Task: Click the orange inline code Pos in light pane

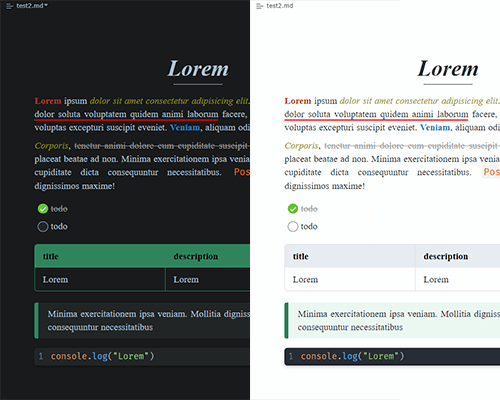Action: pos(491,172)
